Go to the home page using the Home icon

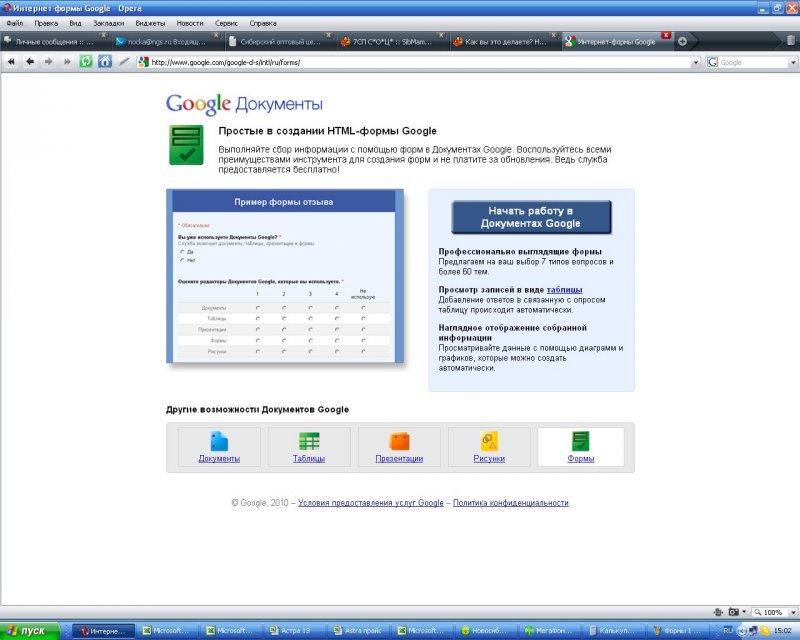105,62
